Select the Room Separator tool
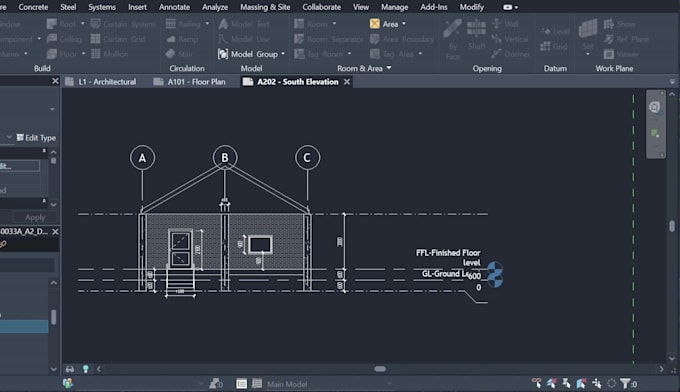The width and height of the screenshot is (680, 392). click(328, 39)
